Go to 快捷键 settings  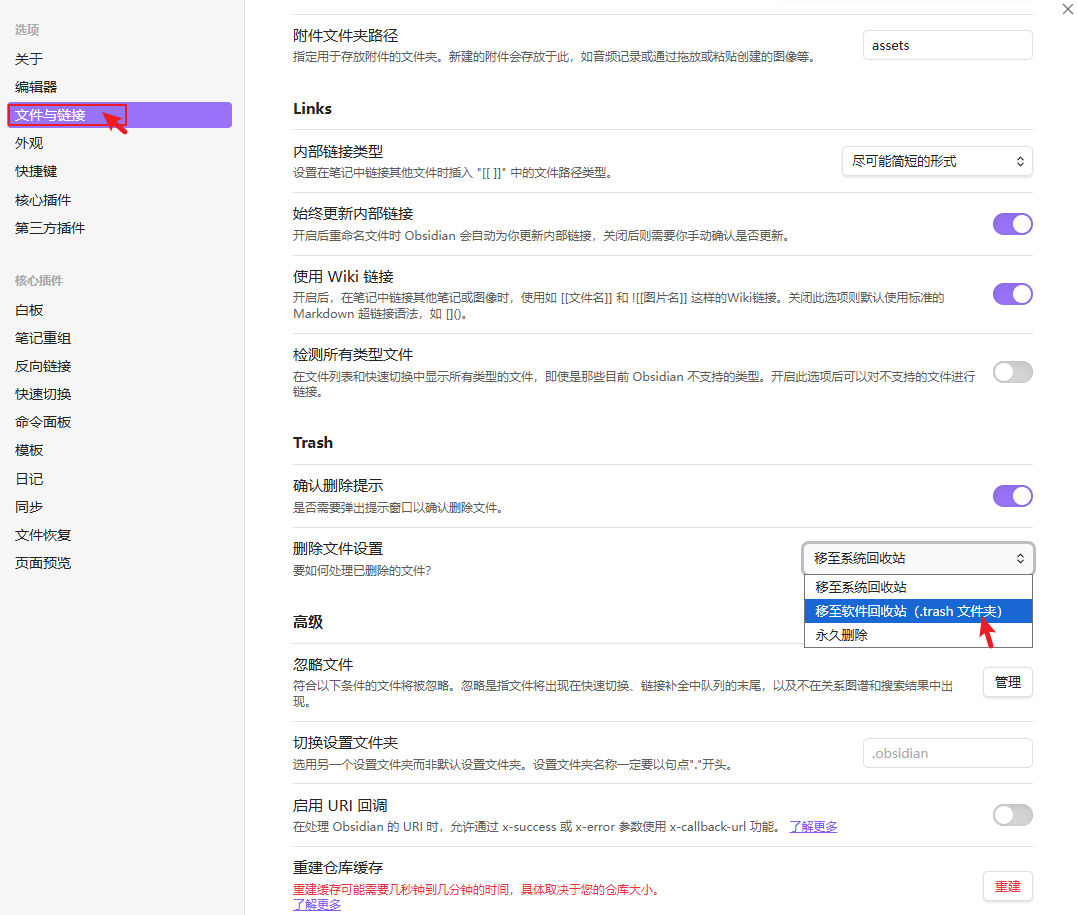[36, 171]
